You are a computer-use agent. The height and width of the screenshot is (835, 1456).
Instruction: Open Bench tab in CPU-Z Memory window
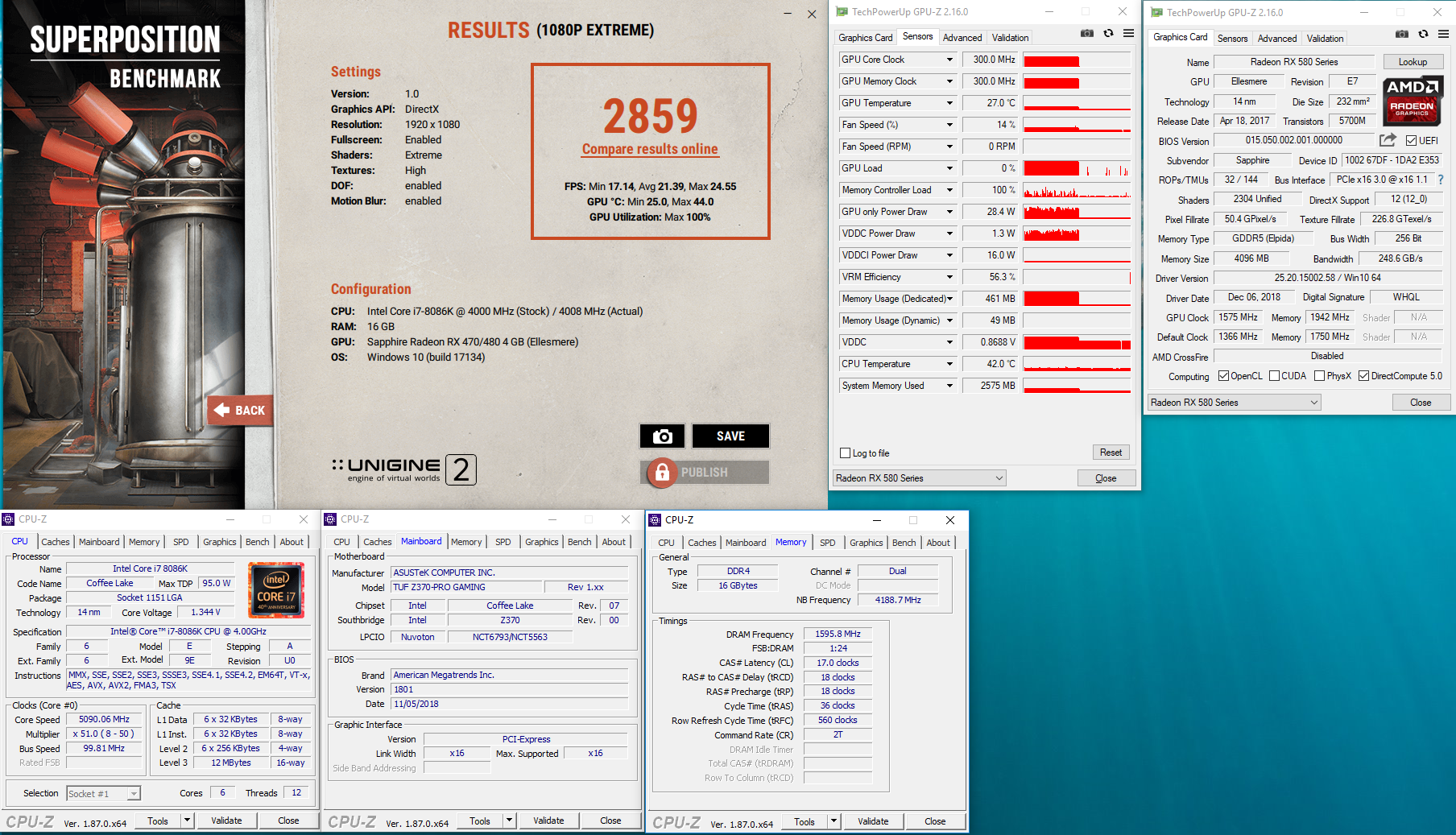coord(904,543)
